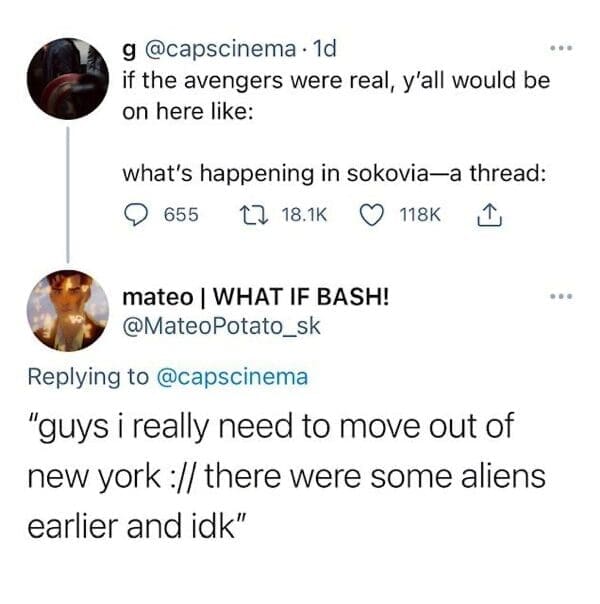Open the @capscinema handle in the tweet header
Screen dimensions: 600x604
pos(220,49)
